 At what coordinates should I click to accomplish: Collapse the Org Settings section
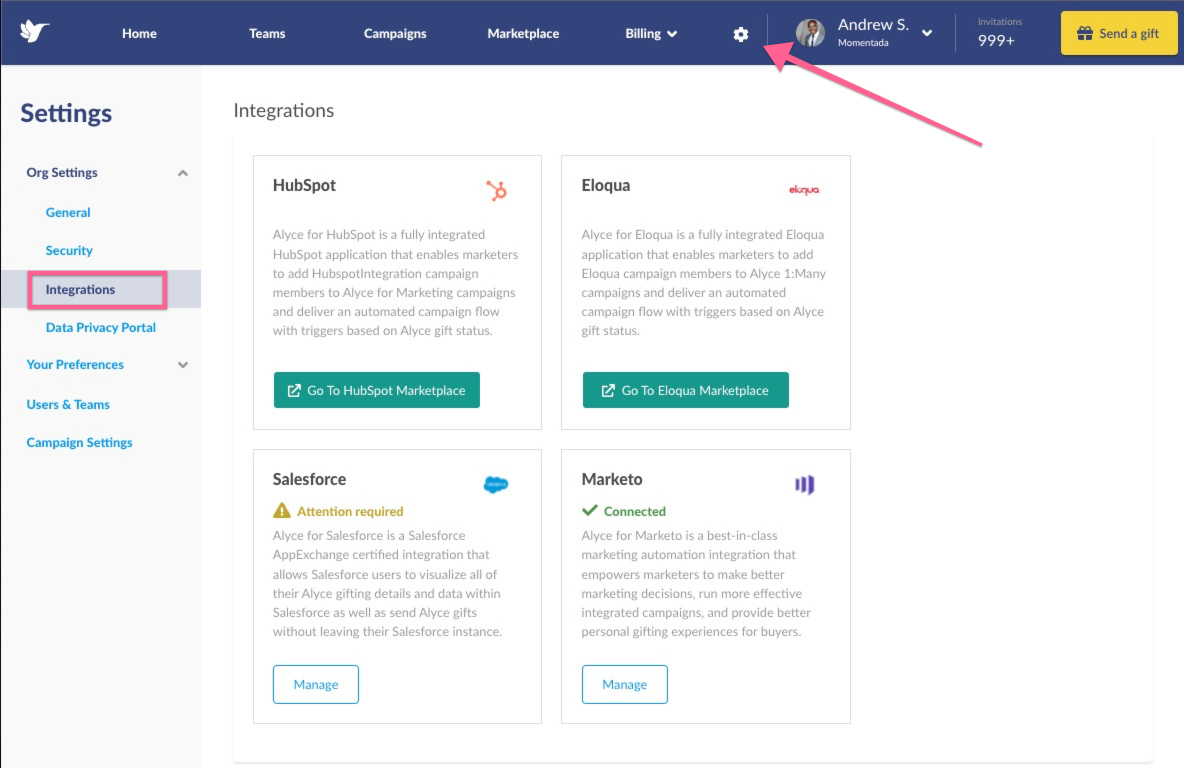(183, 173)
